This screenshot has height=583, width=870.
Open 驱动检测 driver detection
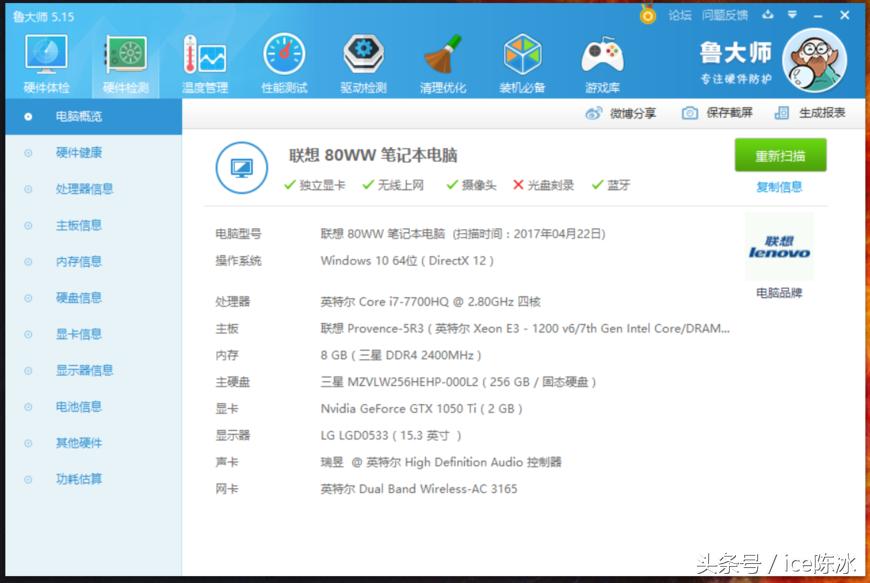point(362,60)
